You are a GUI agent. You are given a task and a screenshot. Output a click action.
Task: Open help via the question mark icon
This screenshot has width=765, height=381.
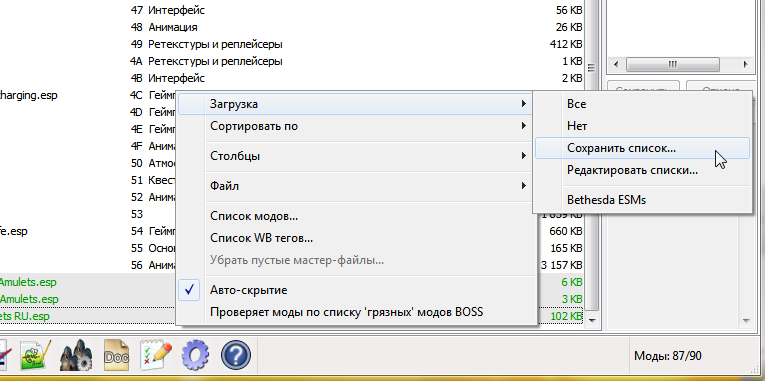(236, 356)
